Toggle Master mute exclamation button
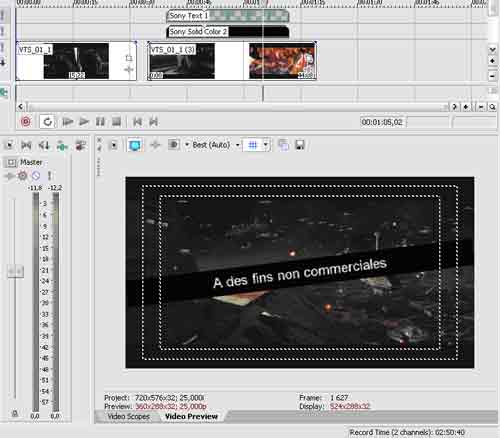The width and height of the screenshot is (500, 438). click(x=49, y=175)
